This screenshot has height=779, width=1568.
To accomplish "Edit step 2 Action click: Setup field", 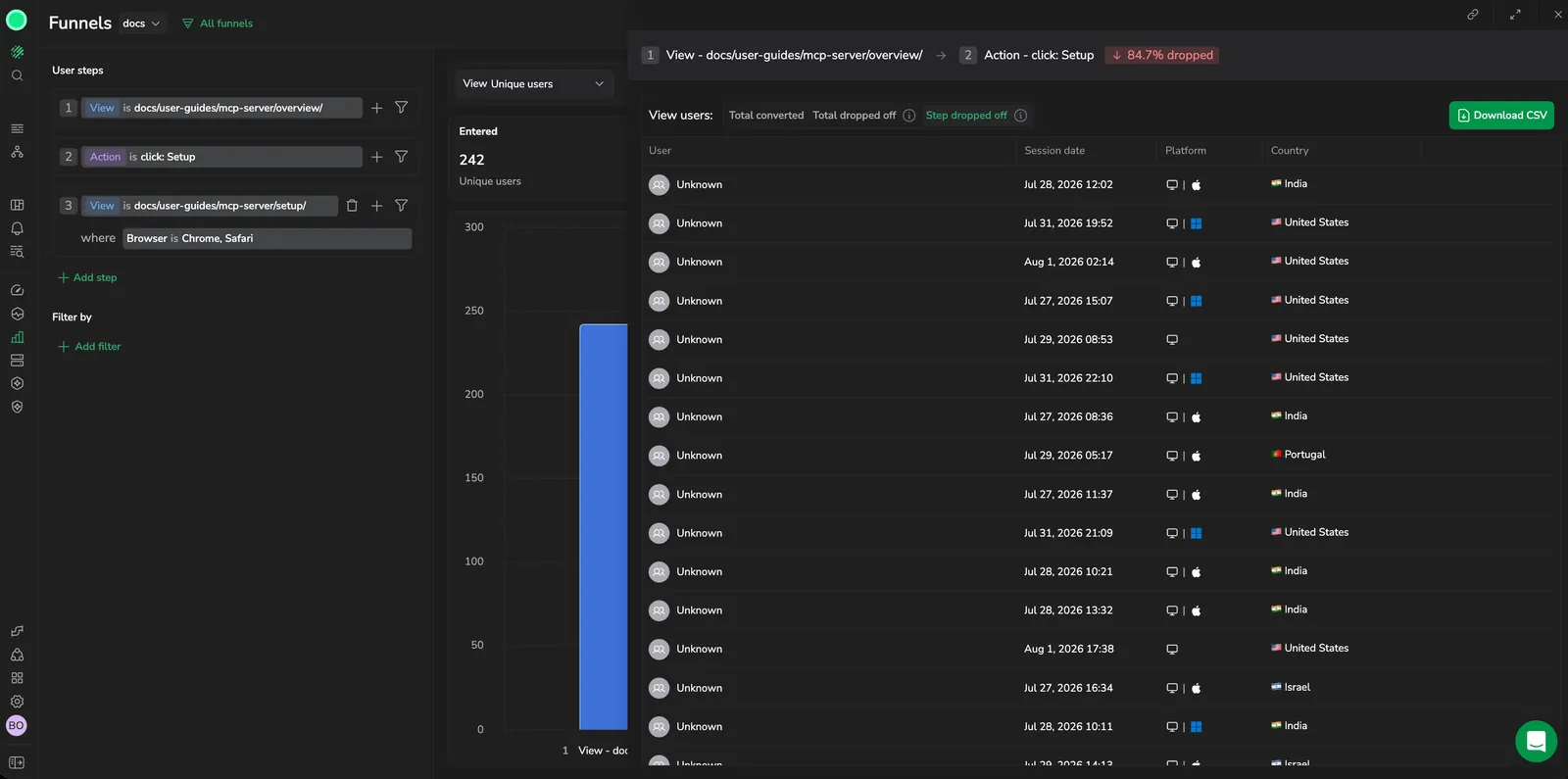I will pos(221,157).
